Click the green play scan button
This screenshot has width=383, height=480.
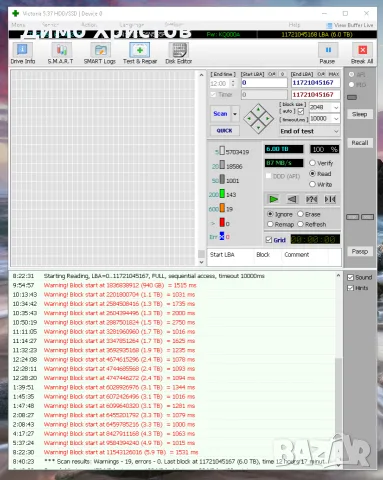[x=273, y=199]
